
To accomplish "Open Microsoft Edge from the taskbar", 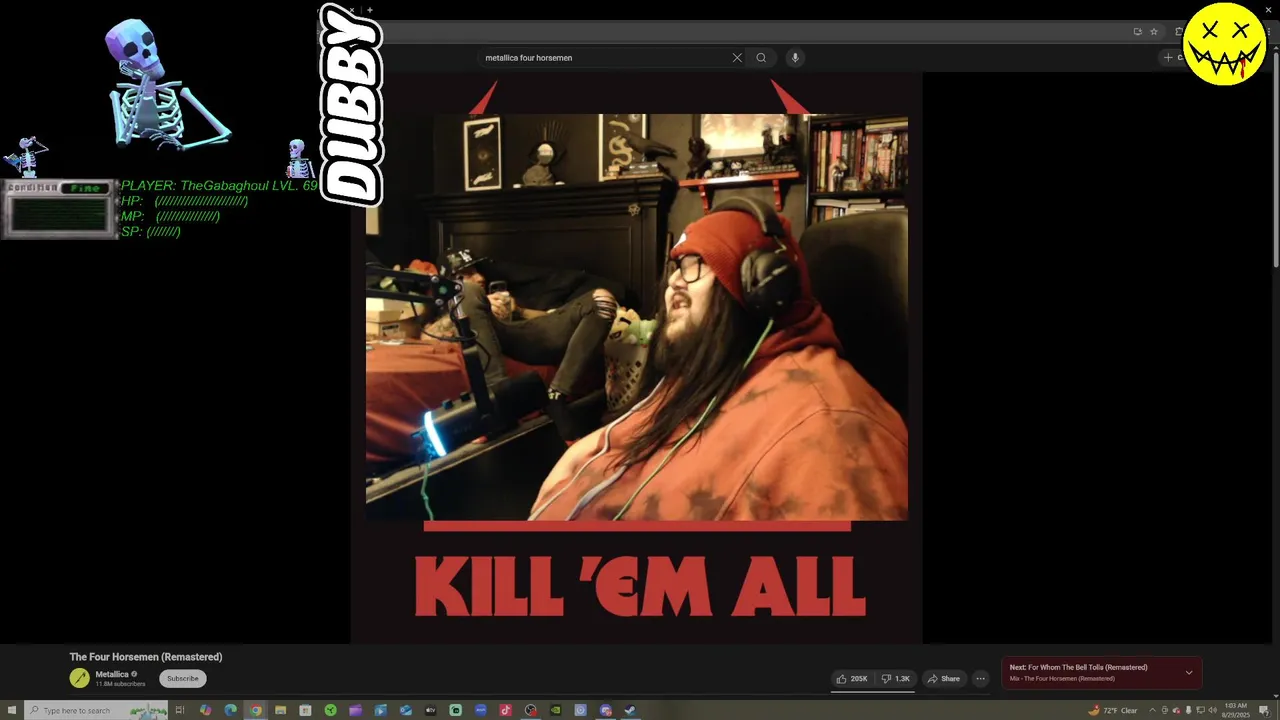I will [230, 710].
